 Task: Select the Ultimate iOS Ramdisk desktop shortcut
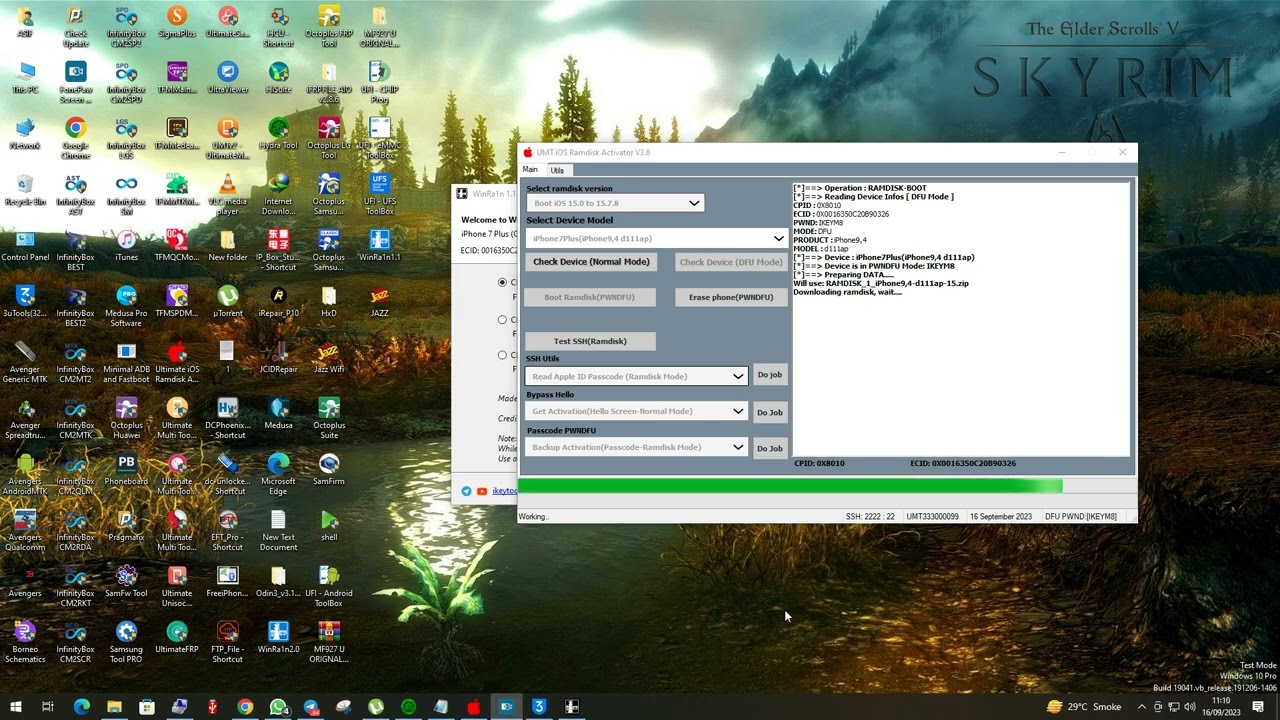pyautogui.click(x=177, y=362)
